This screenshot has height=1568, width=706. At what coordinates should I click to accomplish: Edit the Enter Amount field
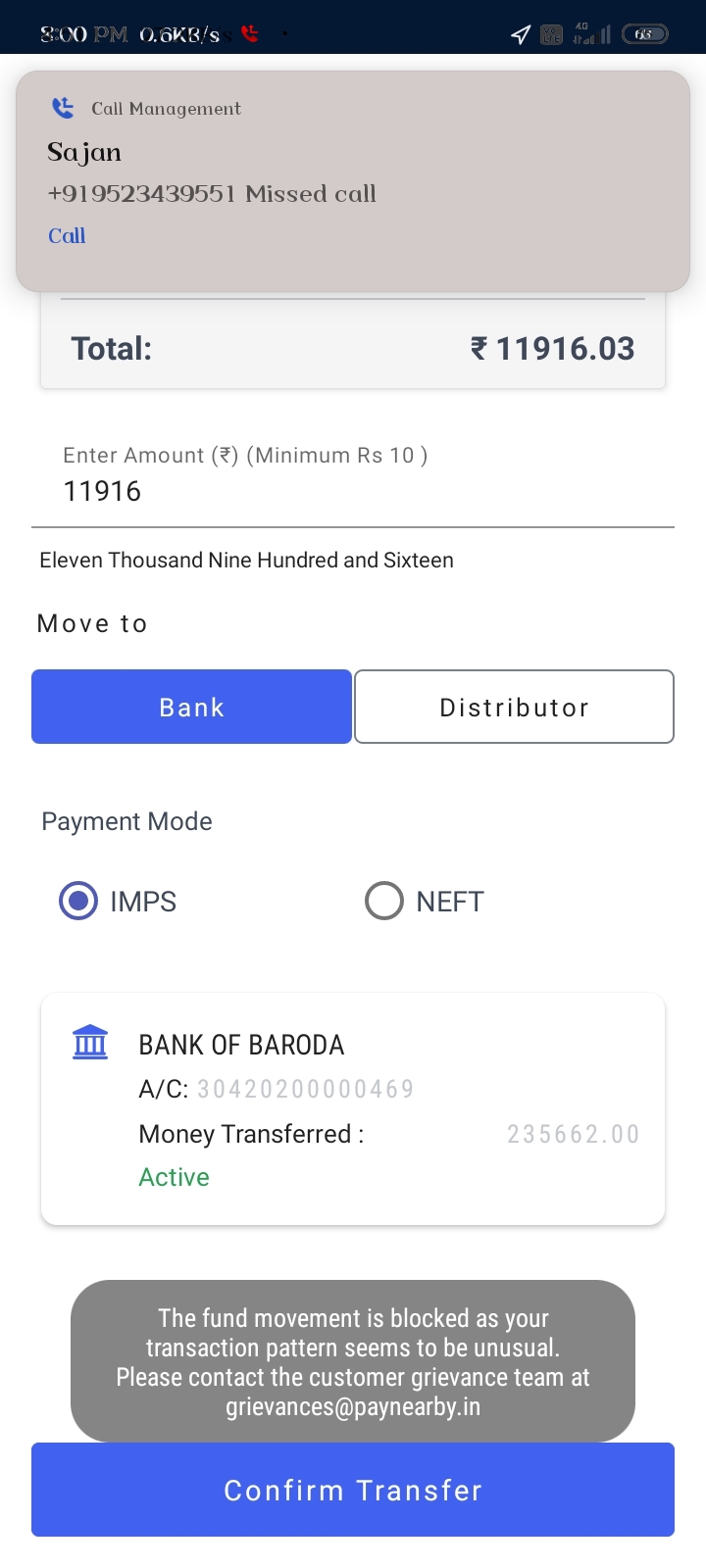(x=353, y=491)
